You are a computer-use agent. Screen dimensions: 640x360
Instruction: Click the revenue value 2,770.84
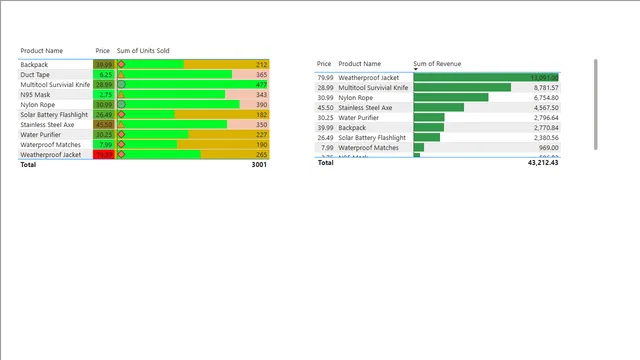(x=546, y=128)
